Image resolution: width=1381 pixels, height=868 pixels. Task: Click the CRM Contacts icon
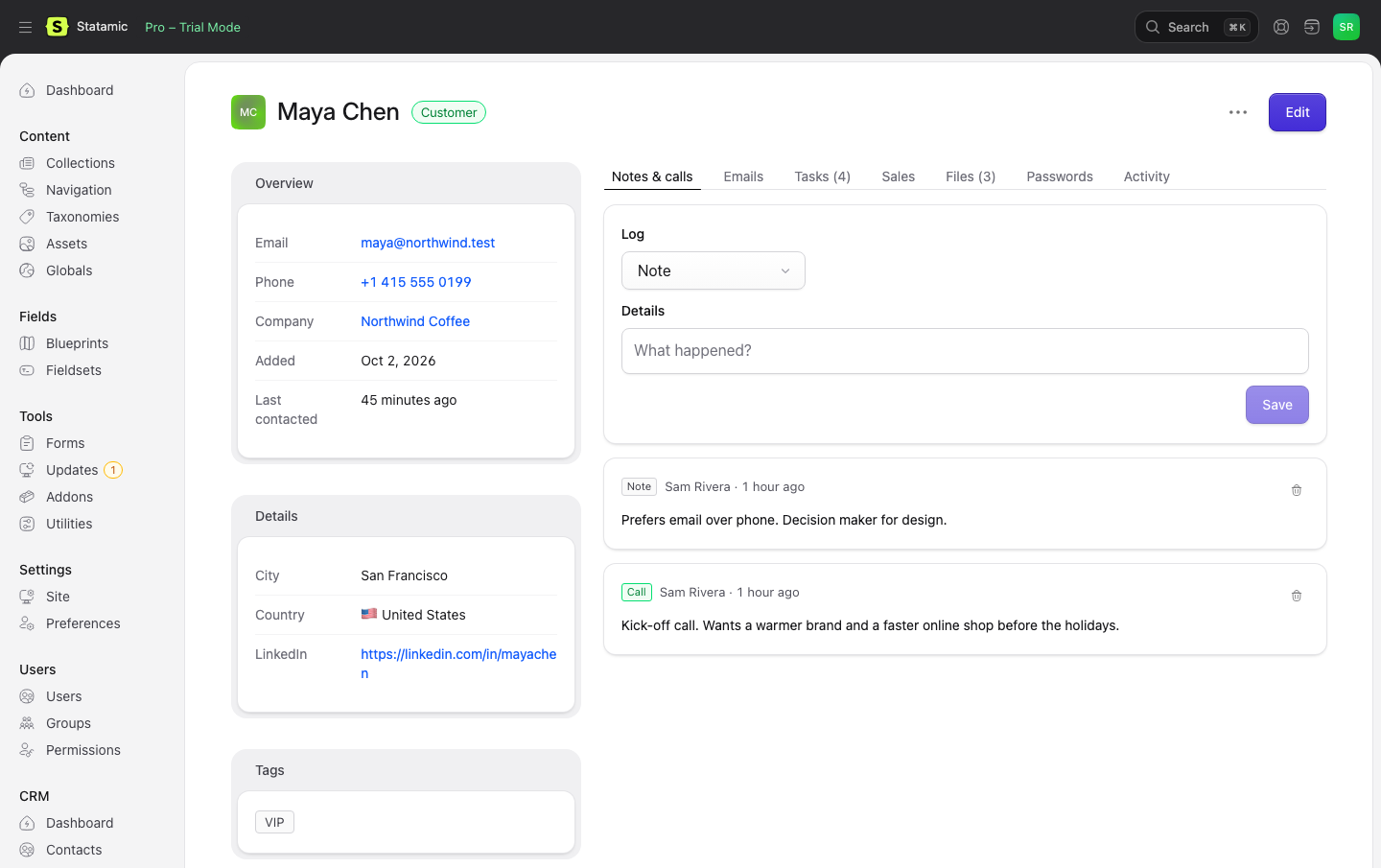click(27, 850)
